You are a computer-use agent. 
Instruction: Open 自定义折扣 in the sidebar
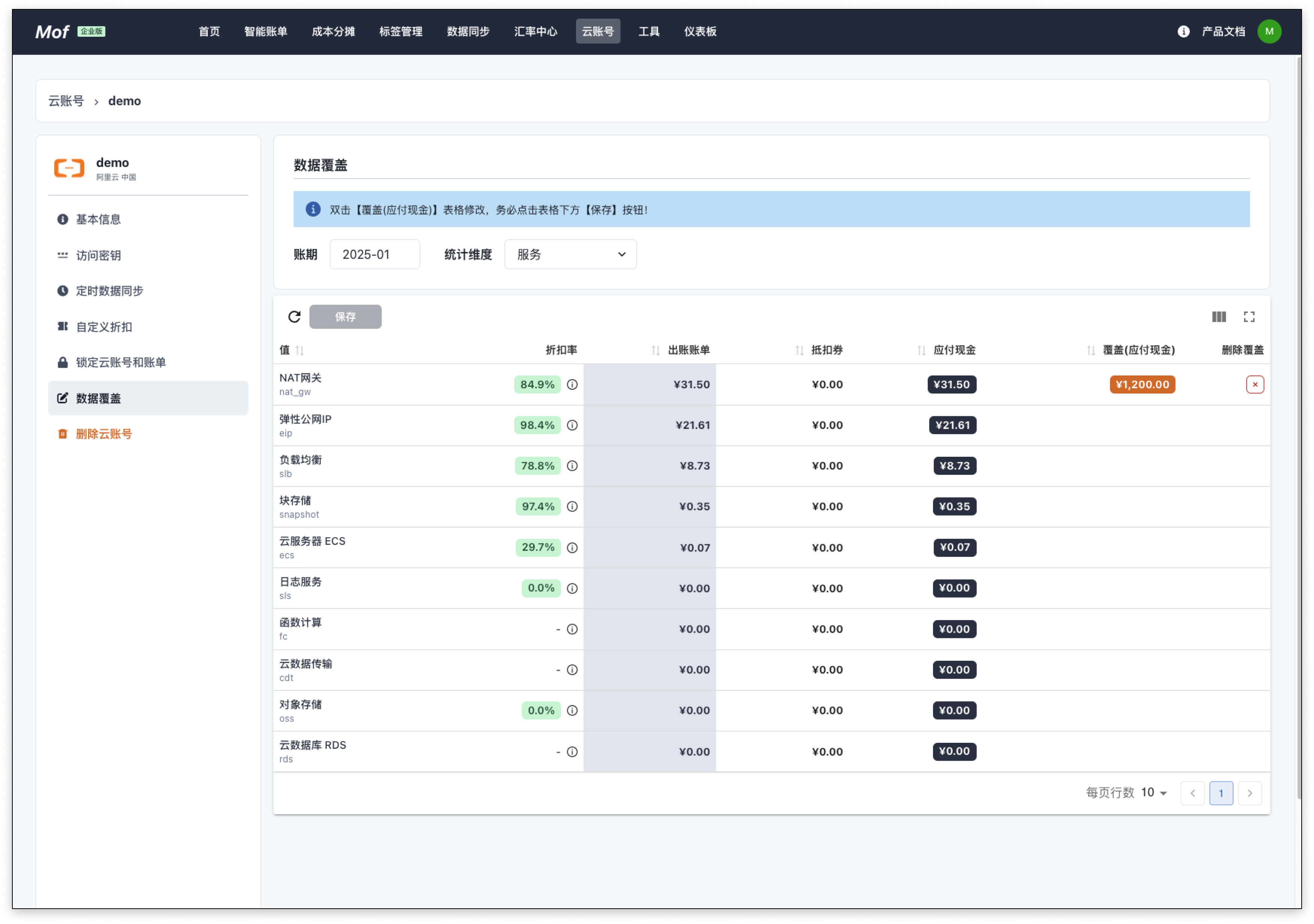[148, 327]
